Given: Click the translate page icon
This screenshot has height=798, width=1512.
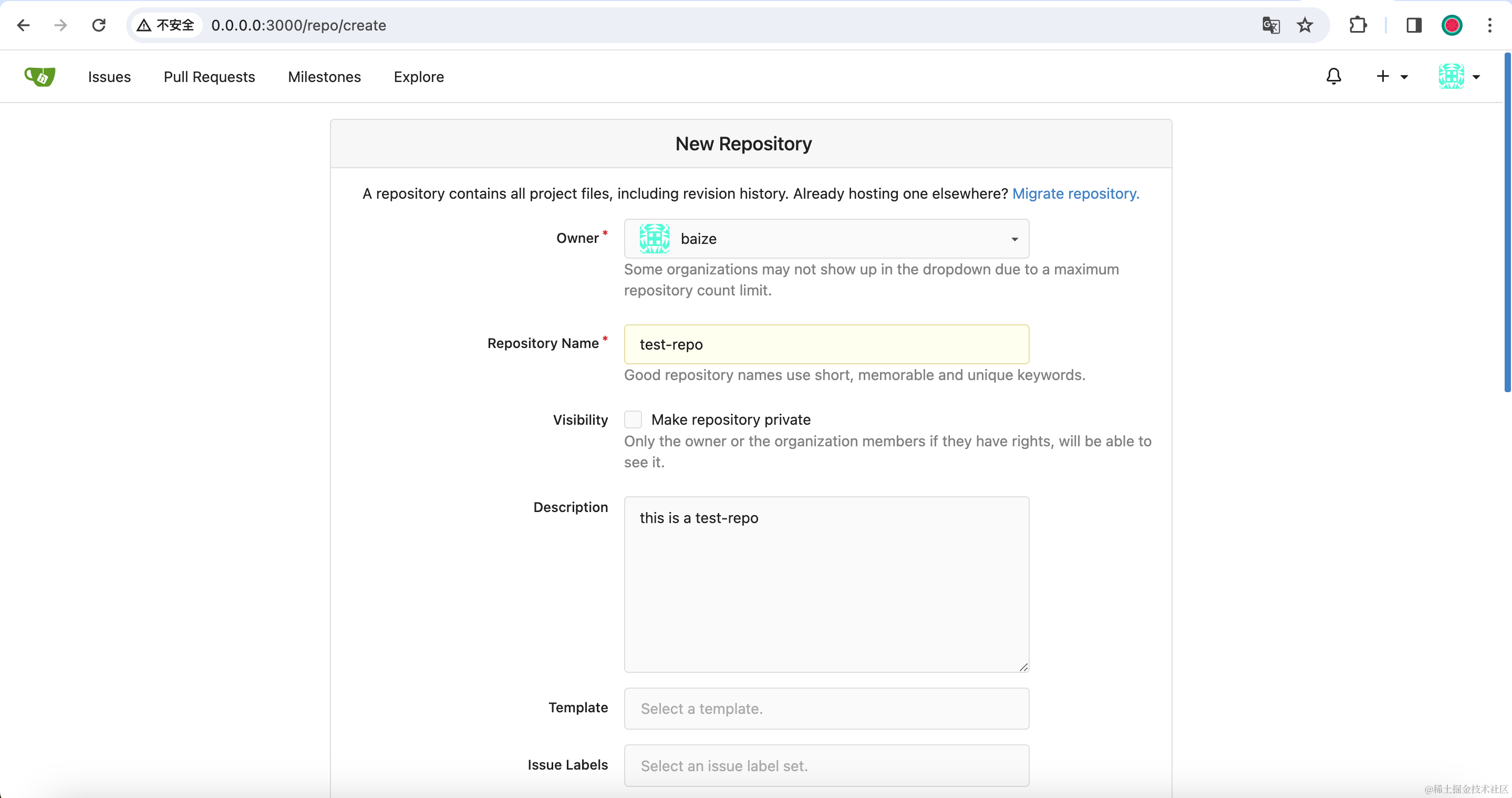Looking at the screenshot, I should (1271, 25).
